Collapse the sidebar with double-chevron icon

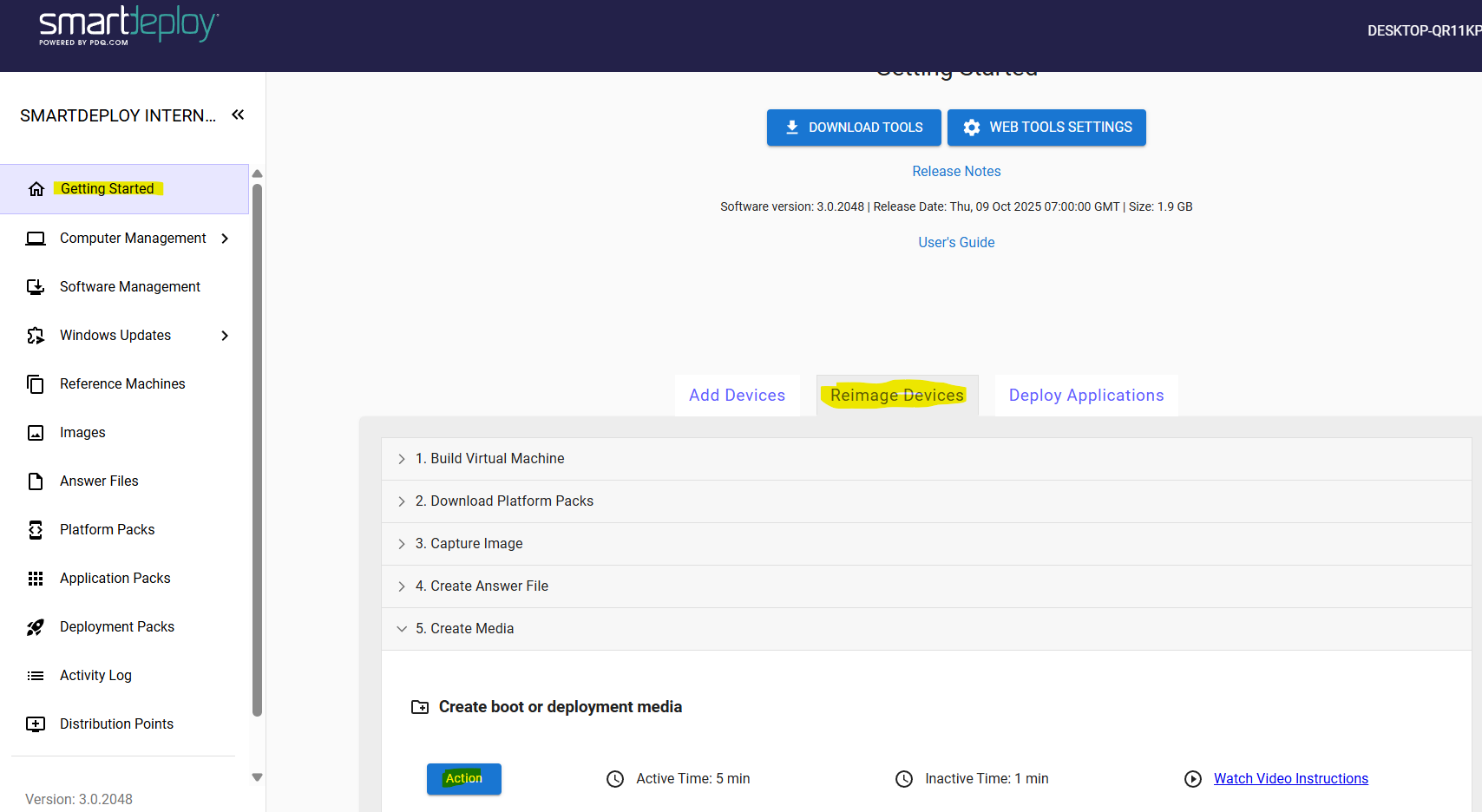[x=238, y=115]
